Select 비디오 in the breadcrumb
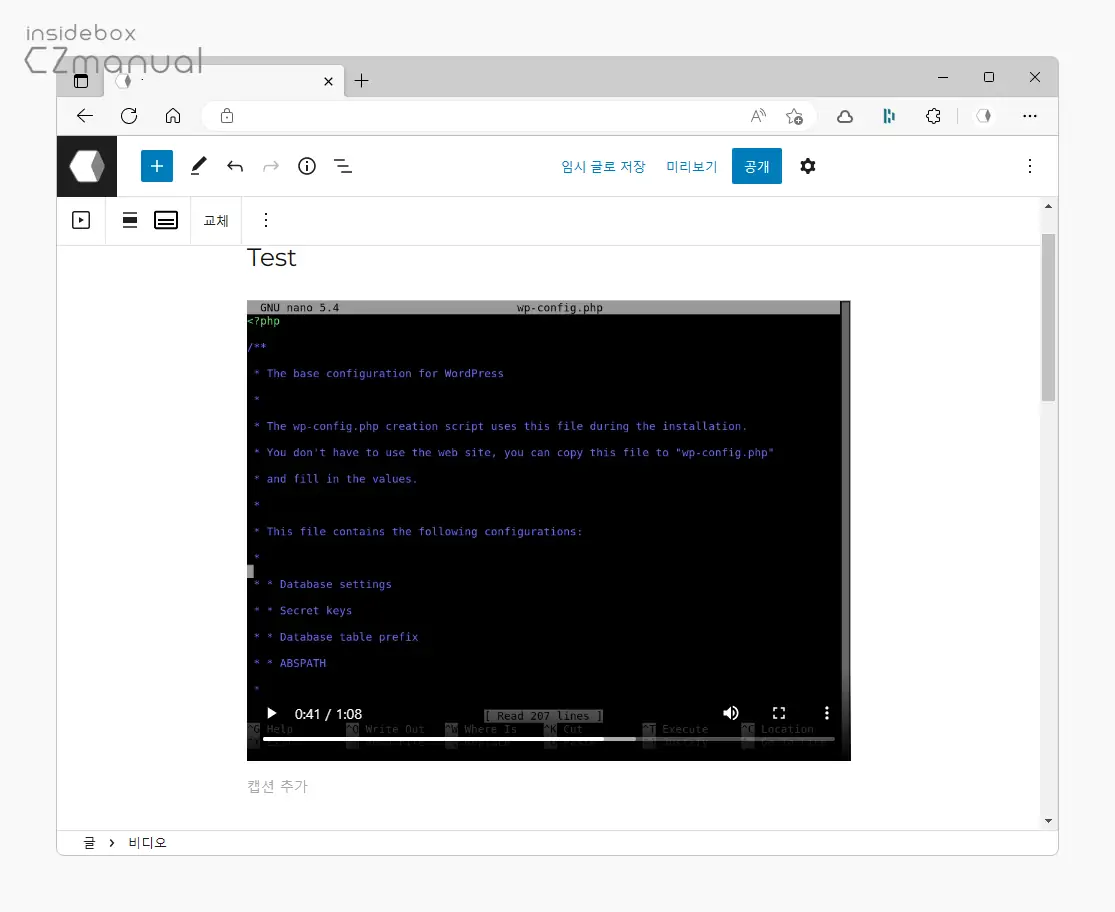This screenshot has width=1115, height=912. (147, 843)
